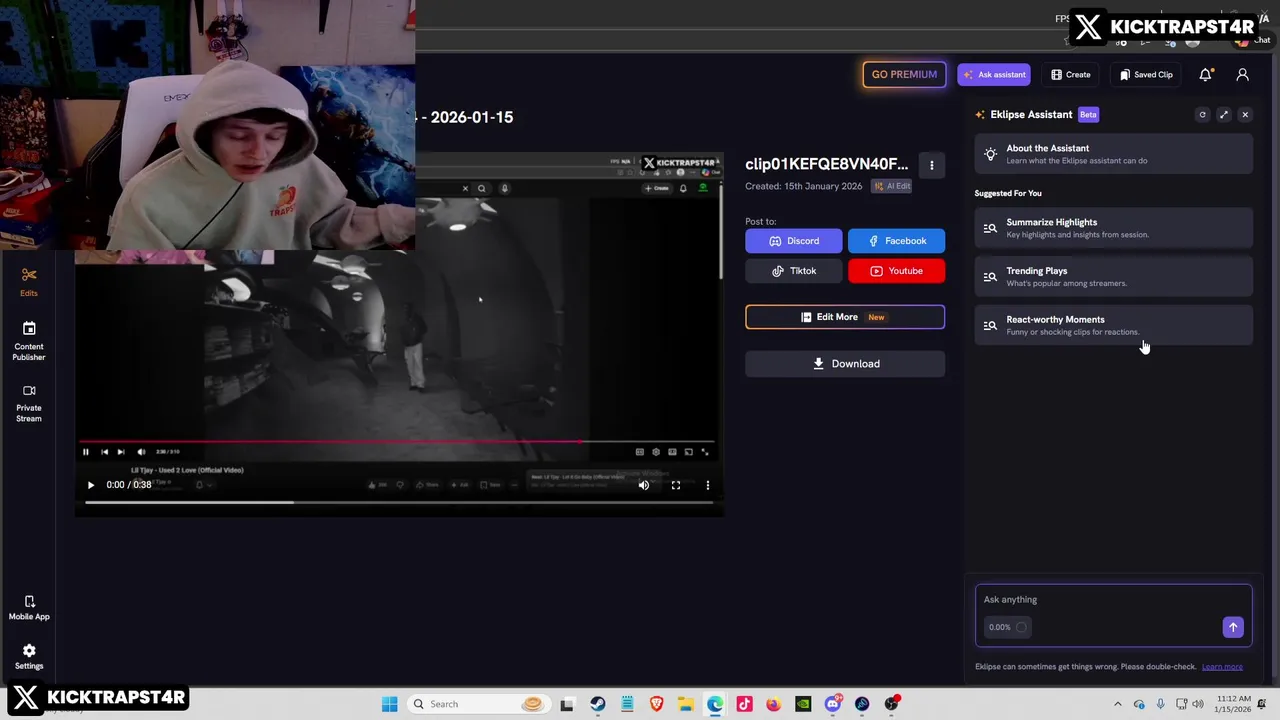Open Task View on taskbar
The image size is (1280, 720).
[567, 704]
